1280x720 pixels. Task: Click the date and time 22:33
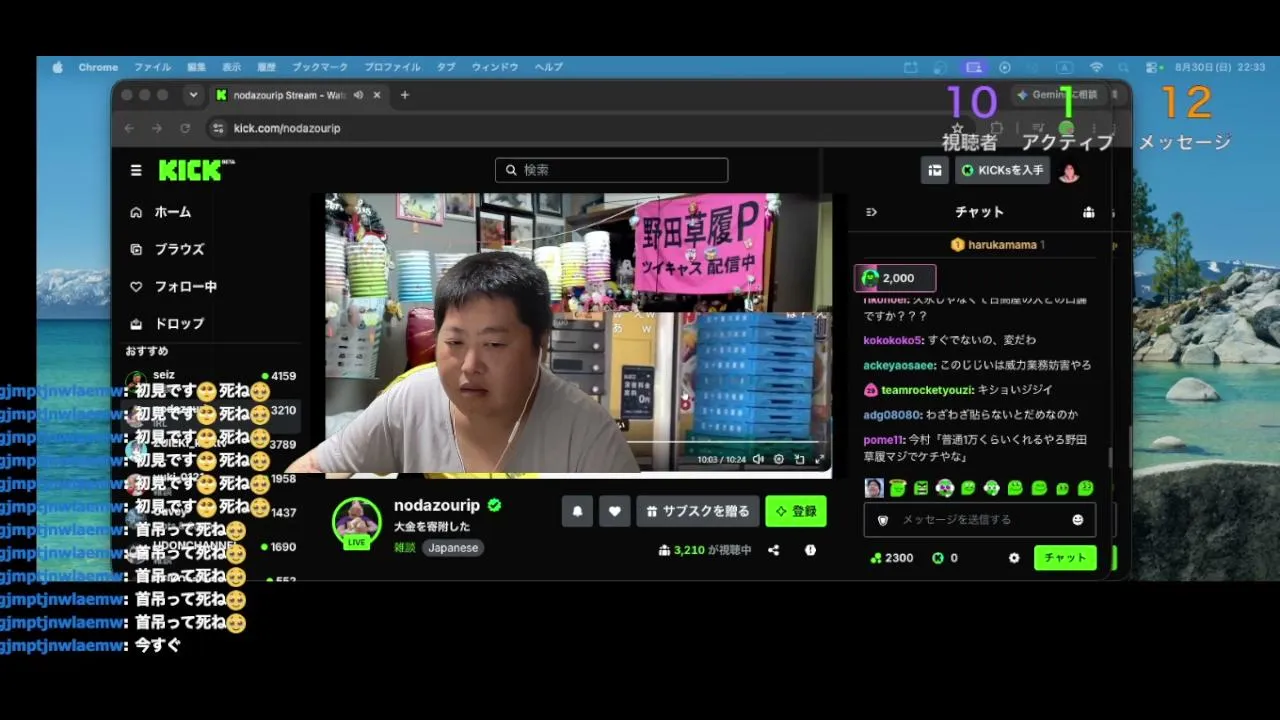pos(1220,67)
